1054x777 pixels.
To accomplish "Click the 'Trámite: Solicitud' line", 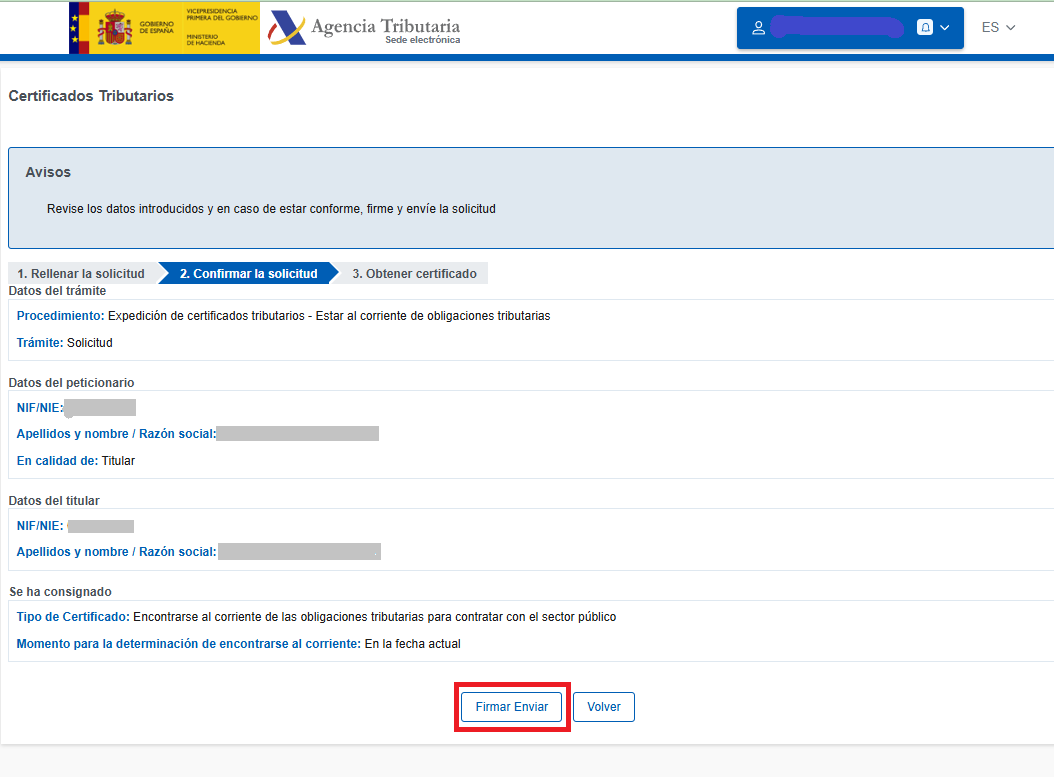I will (x=65, y=343).
